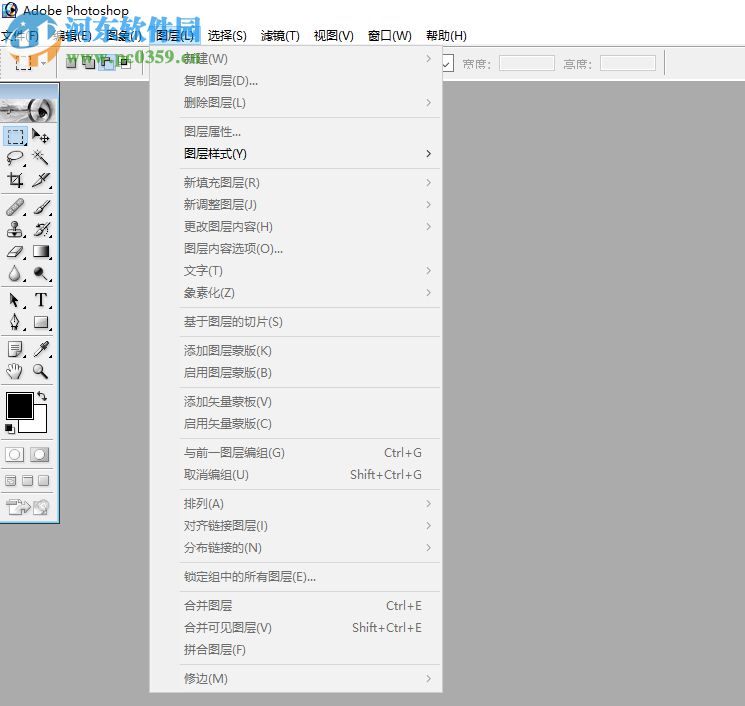Select the Eraser tool
This screenshot has width=745, height=706.
click(15, 251)
